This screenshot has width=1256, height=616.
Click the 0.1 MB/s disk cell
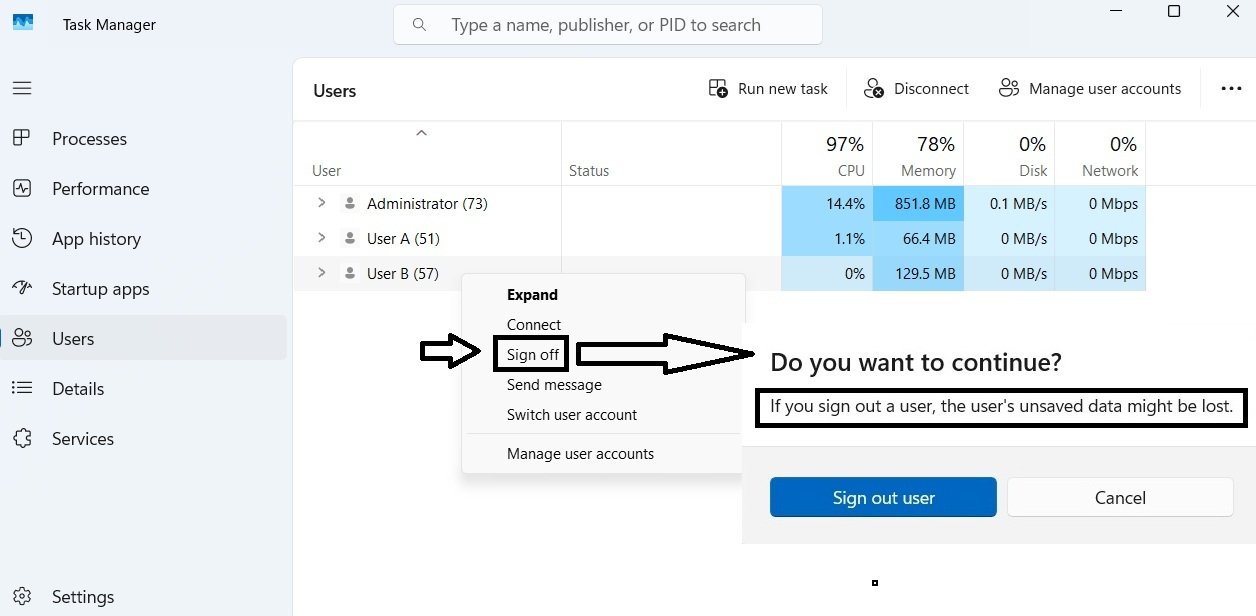pos(1009,203)
